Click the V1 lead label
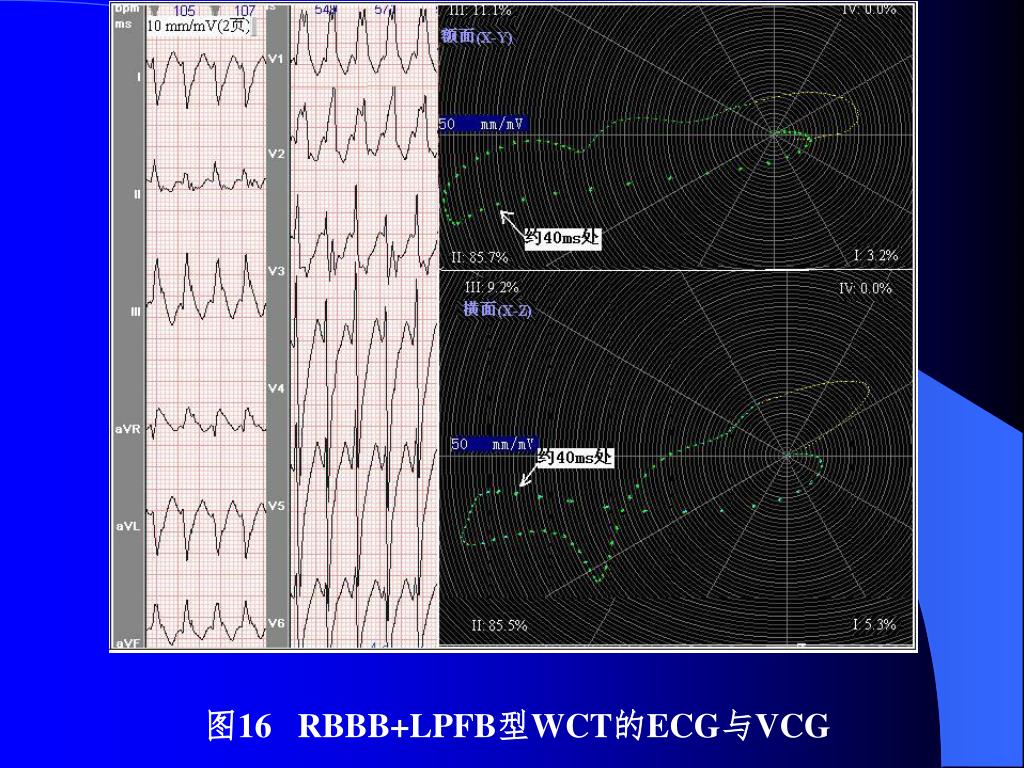Screen dimensions: 1024x768 click(277, 59)
